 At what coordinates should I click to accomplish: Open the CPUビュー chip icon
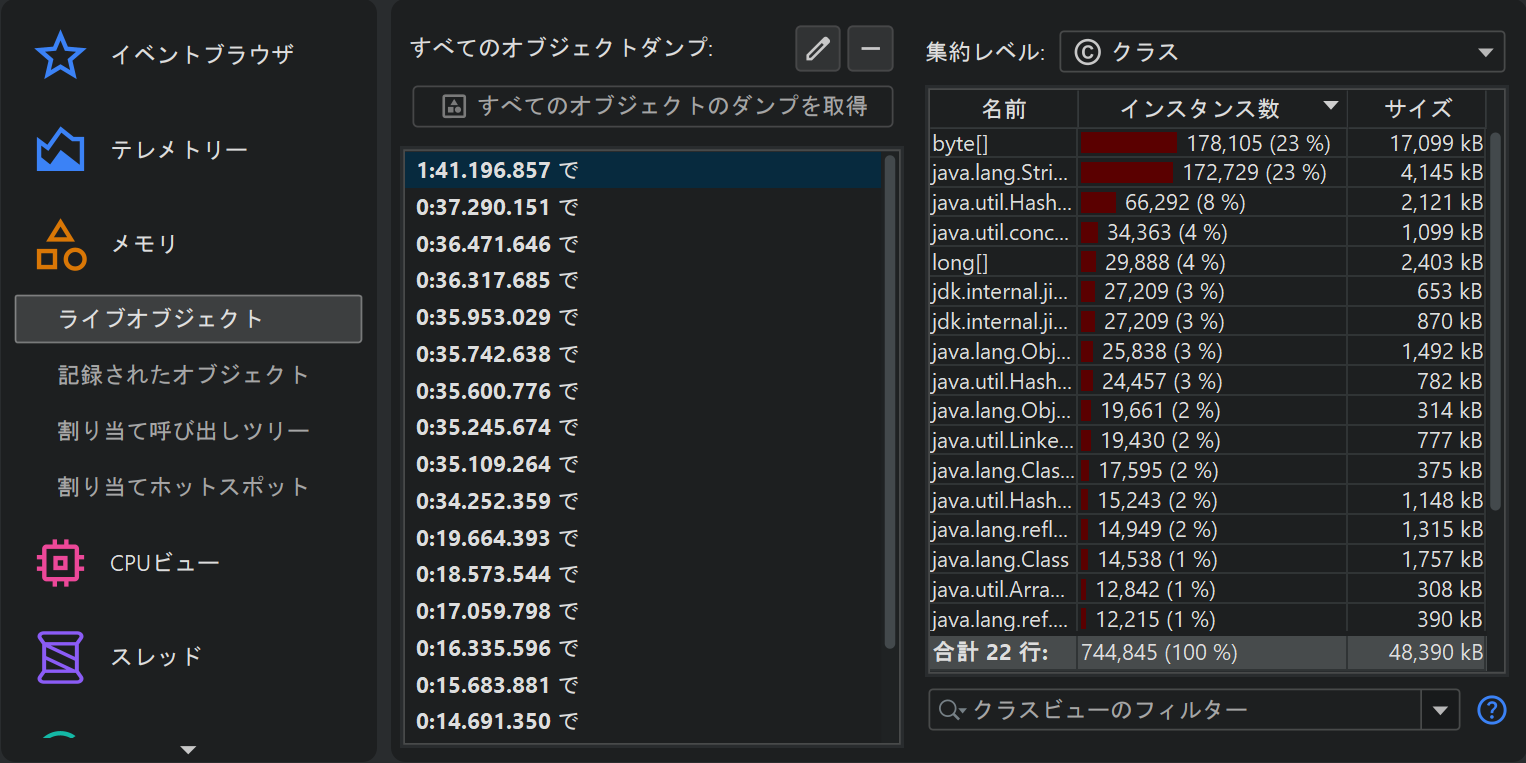pos(60,563)
